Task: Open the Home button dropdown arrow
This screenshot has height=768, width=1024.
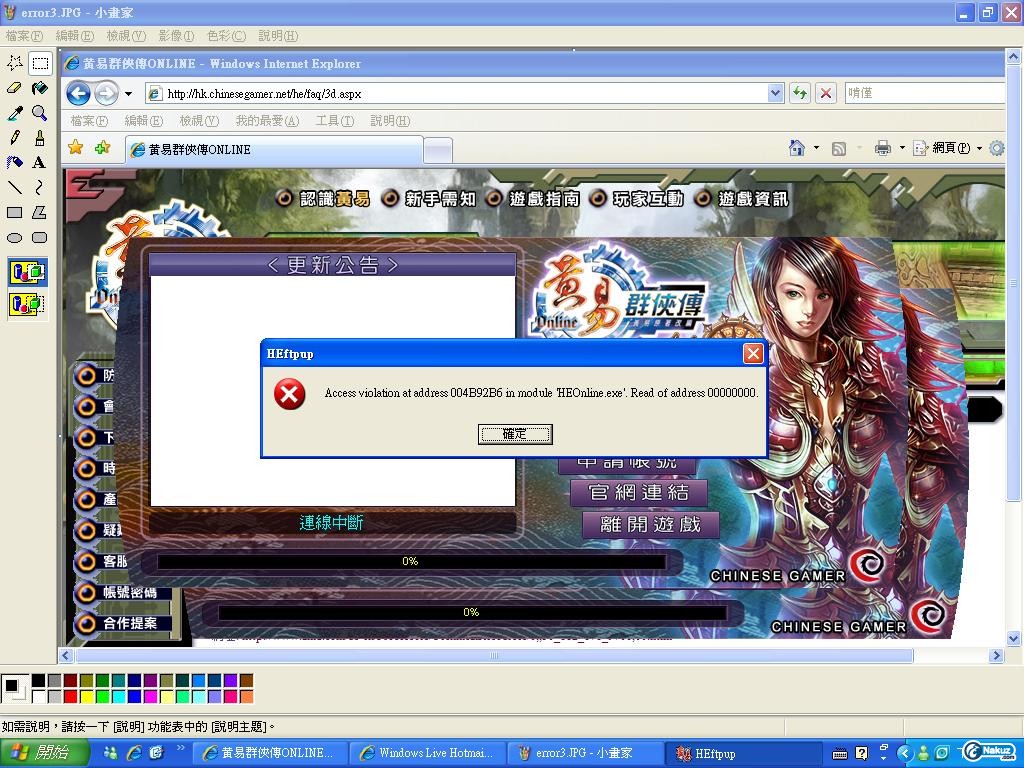Action: 816,148
